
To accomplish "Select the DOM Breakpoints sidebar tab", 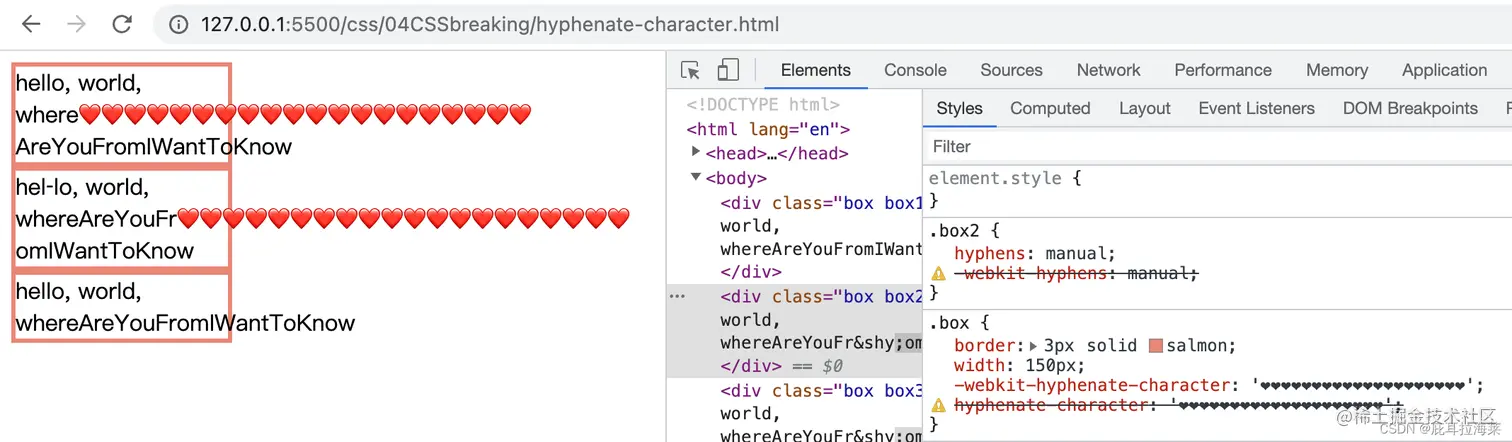I will point(1410,108).
